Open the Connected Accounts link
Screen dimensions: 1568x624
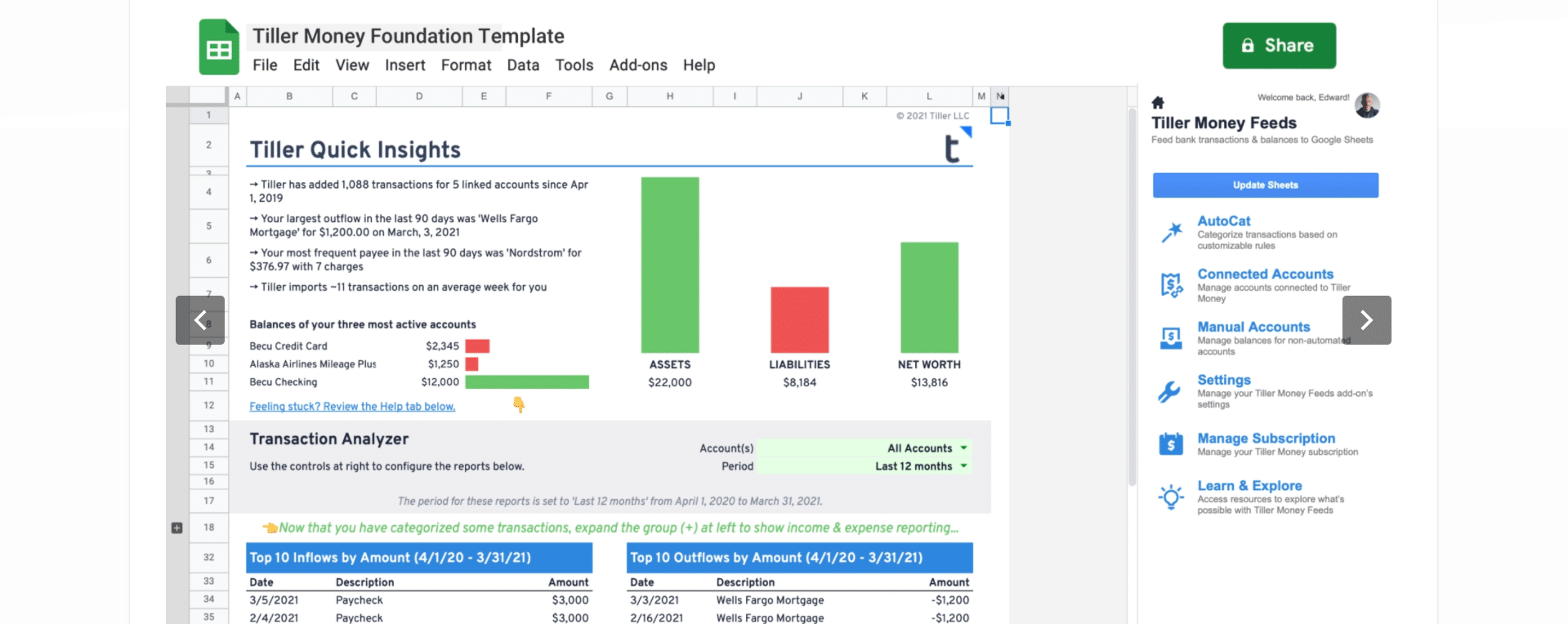(1265, 274)
